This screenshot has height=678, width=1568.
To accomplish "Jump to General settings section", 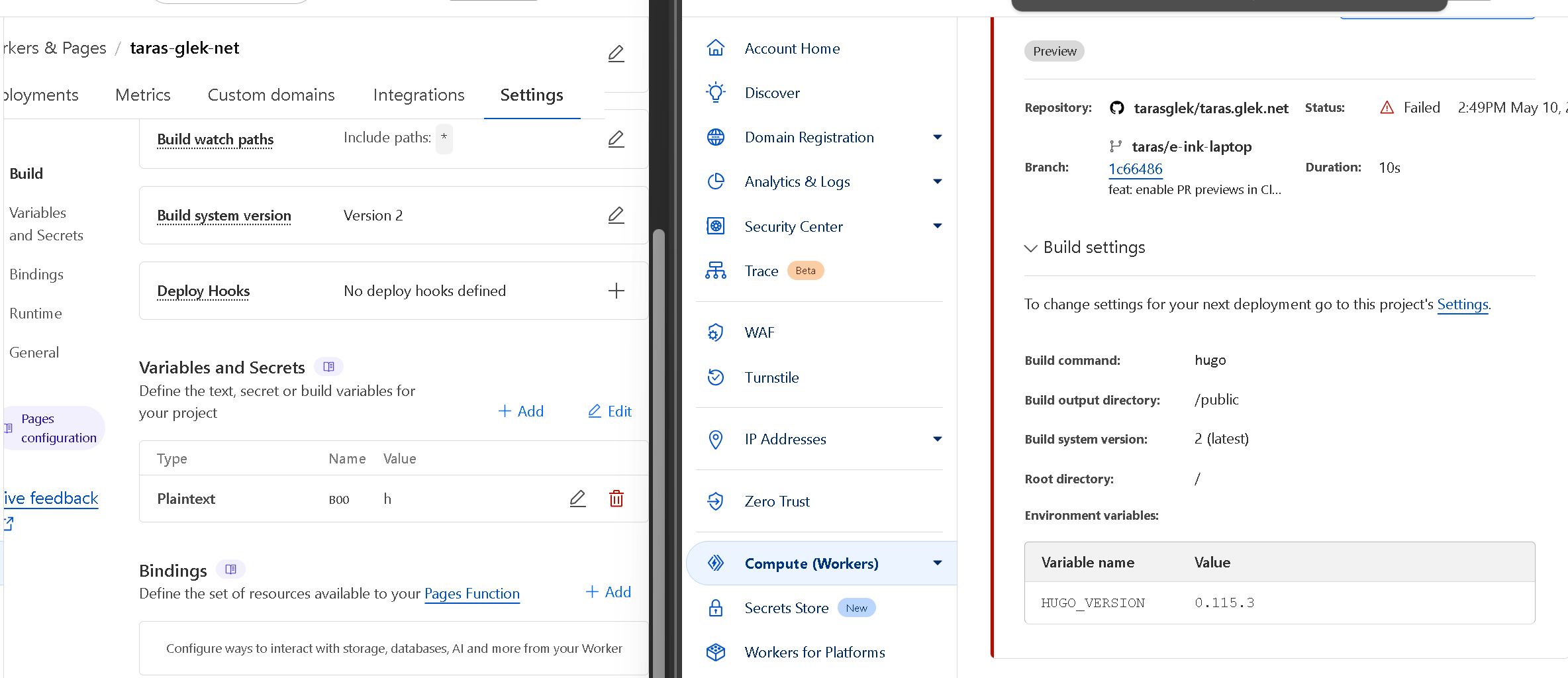I will coord(34,352).
